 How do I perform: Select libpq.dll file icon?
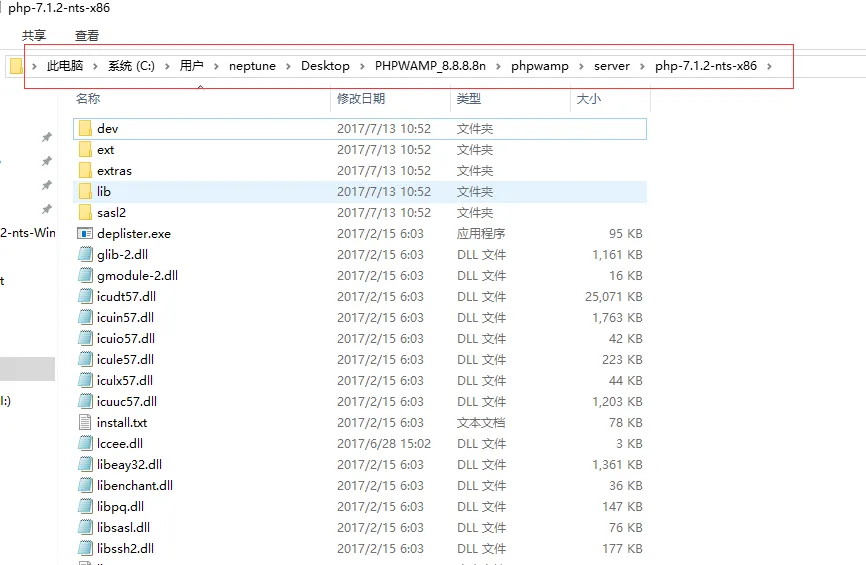point(85,506)
